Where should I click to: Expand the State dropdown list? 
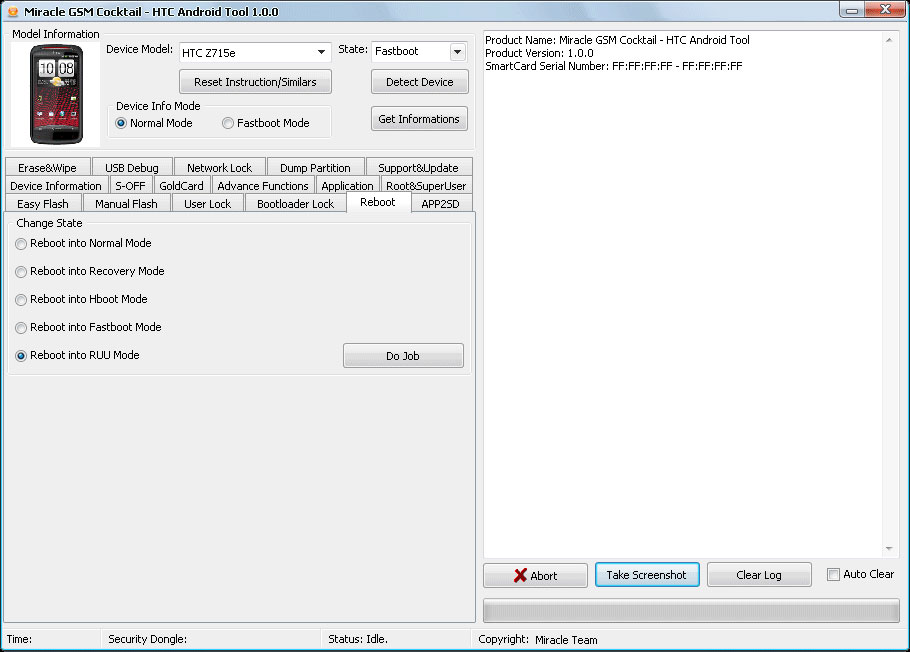[x=457, y=52]
